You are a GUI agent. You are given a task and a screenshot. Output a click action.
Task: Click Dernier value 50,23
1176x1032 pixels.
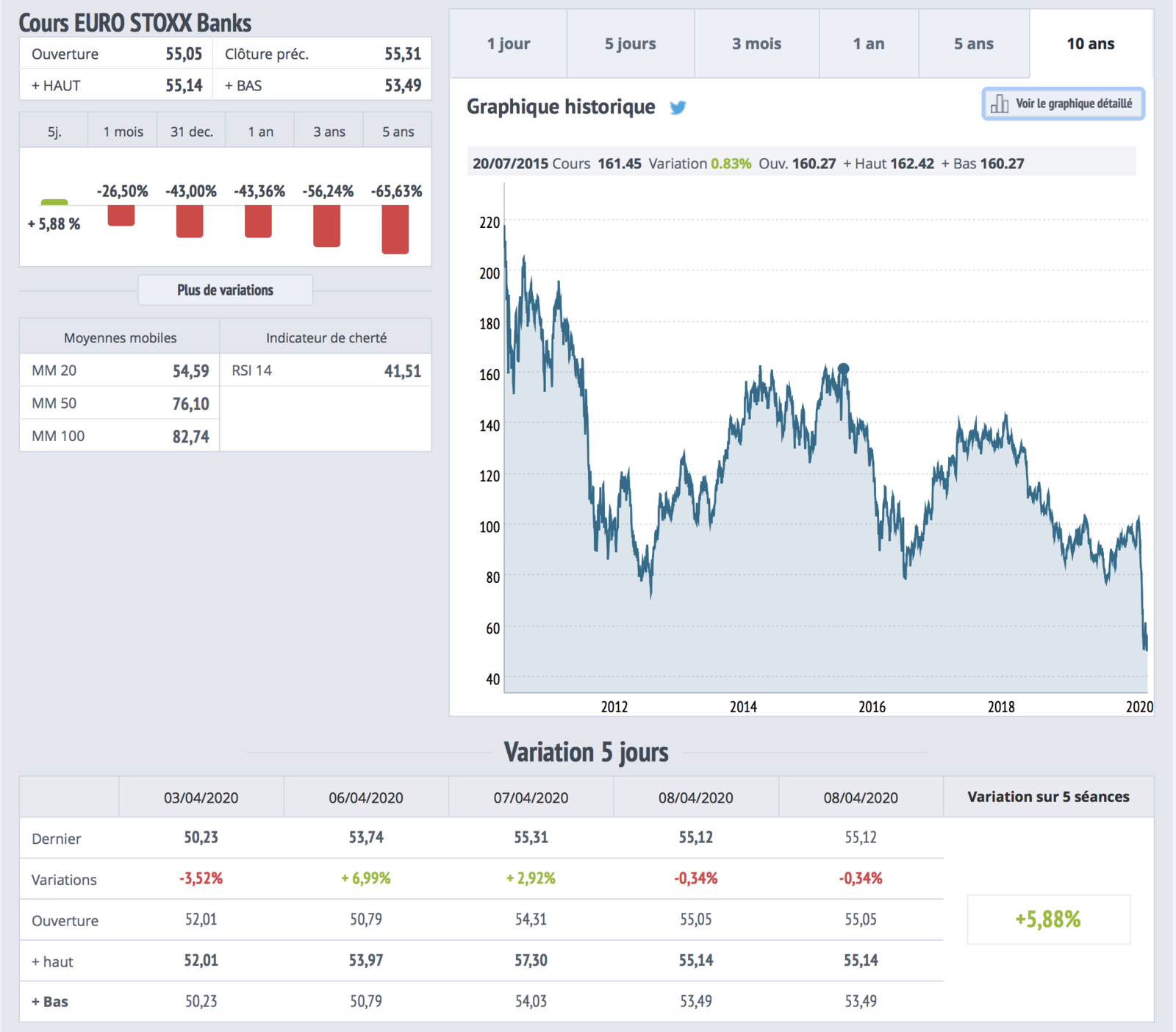coord(201,837)
